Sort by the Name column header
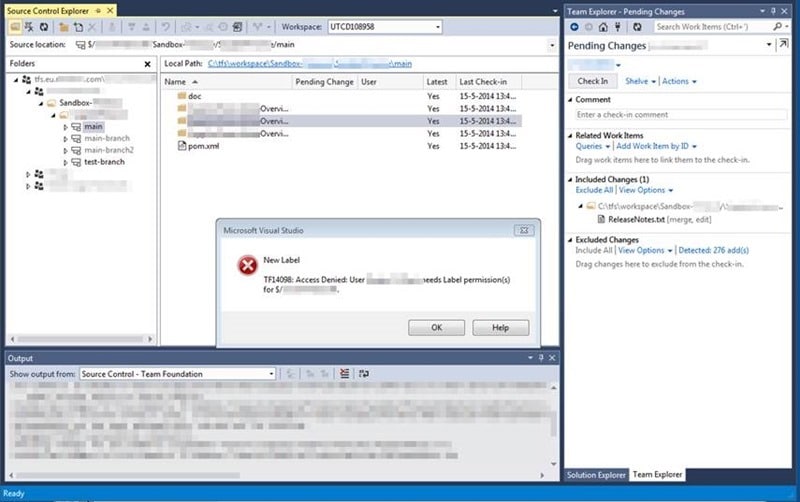Viewport: 800px width, 502px height. click(227, 82)
